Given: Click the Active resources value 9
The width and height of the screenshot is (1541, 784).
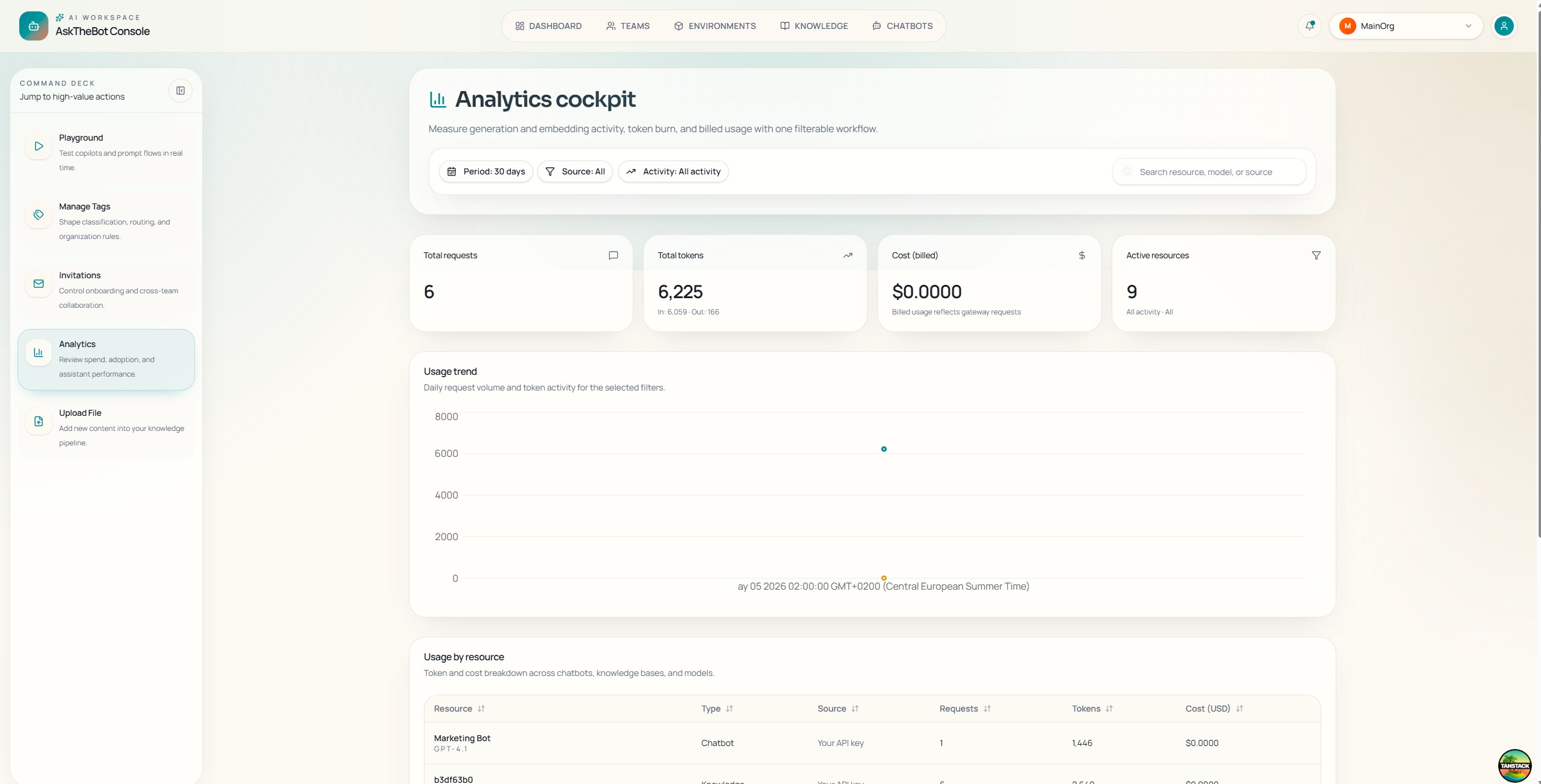Looking at the screenshot, I should click(x=1132, y=292).
